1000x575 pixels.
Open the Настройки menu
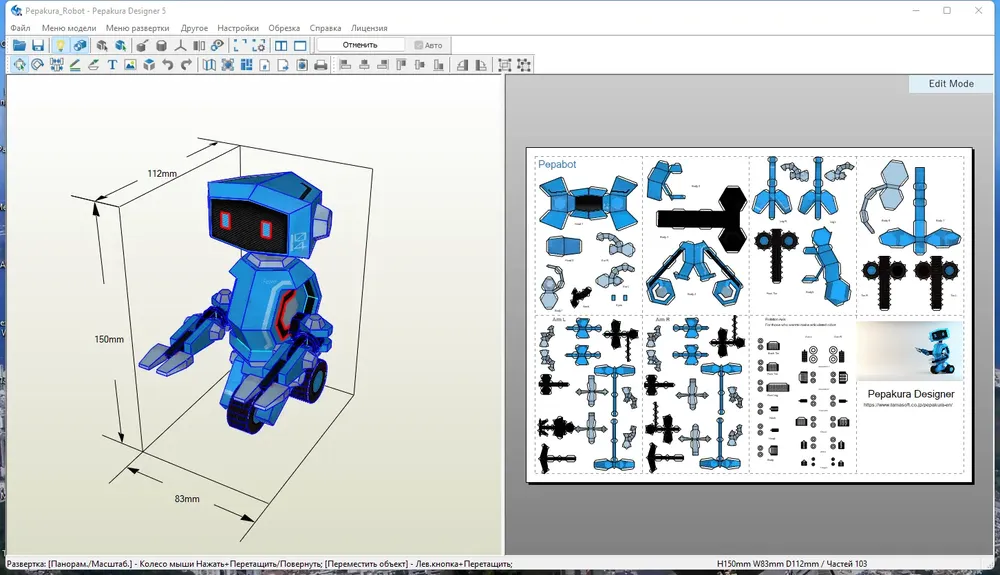(x=238, y=28)
